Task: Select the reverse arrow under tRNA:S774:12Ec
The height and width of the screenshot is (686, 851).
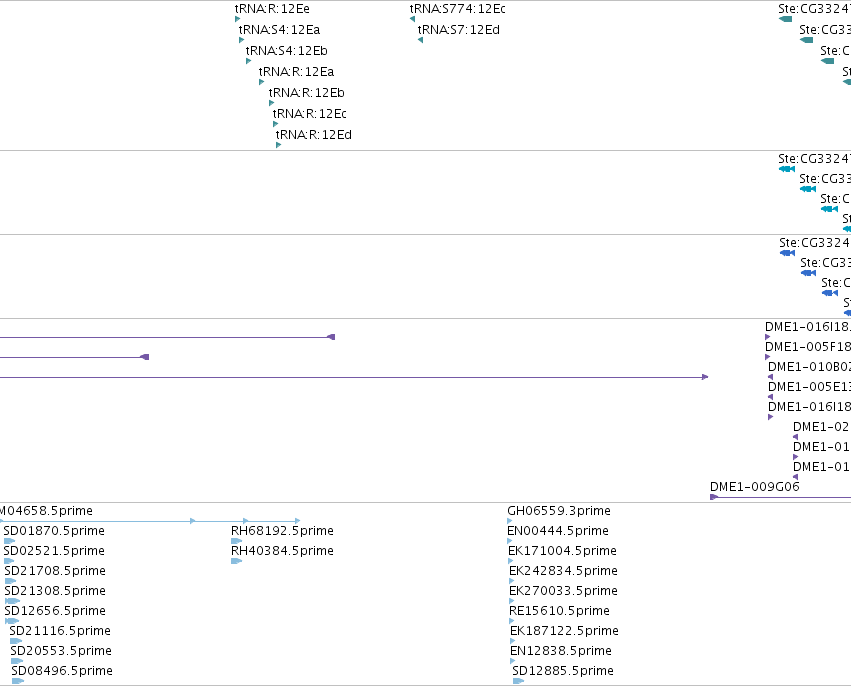Action: tap(412, 19)
